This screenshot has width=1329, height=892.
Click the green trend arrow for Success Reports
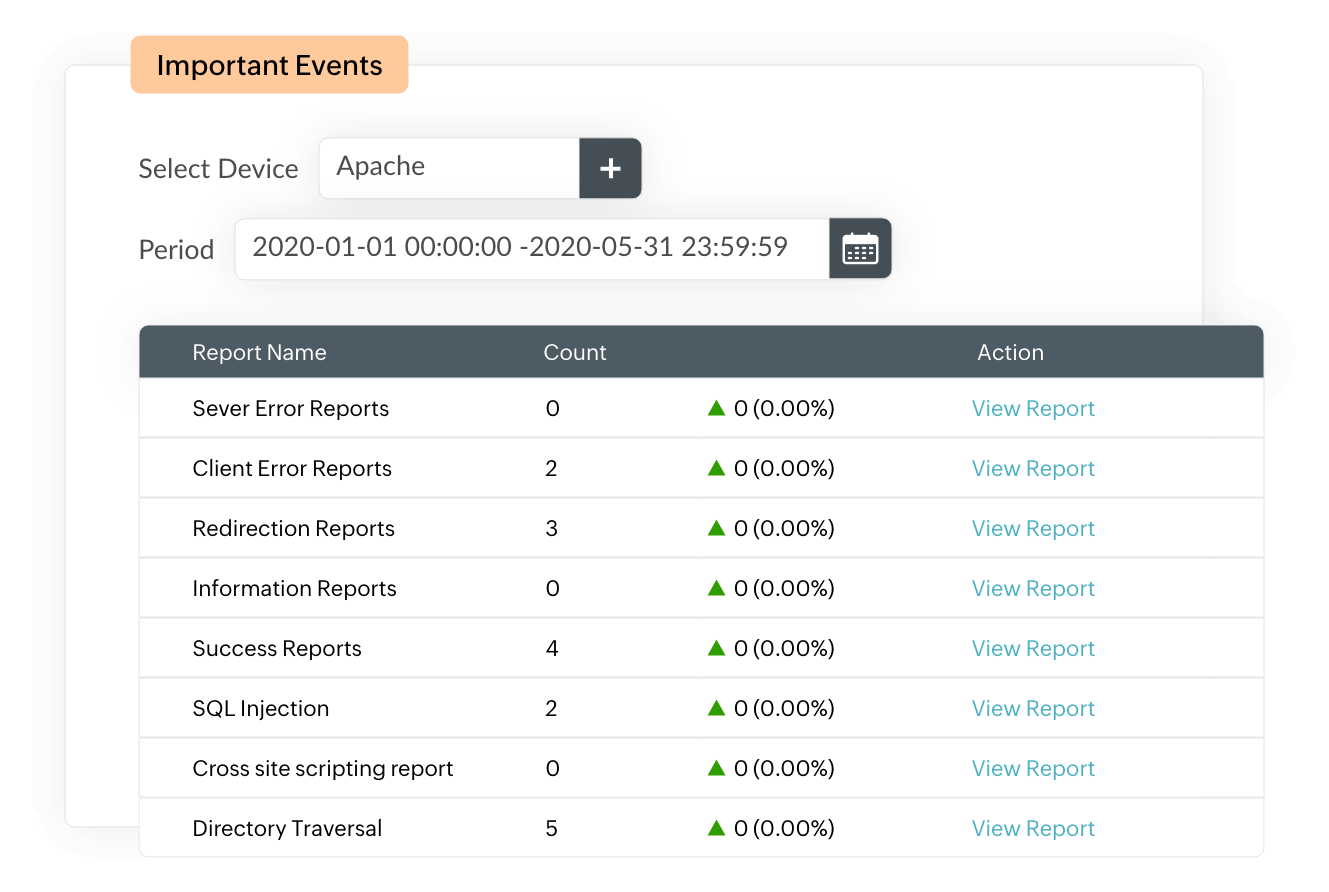coord(716,648)
